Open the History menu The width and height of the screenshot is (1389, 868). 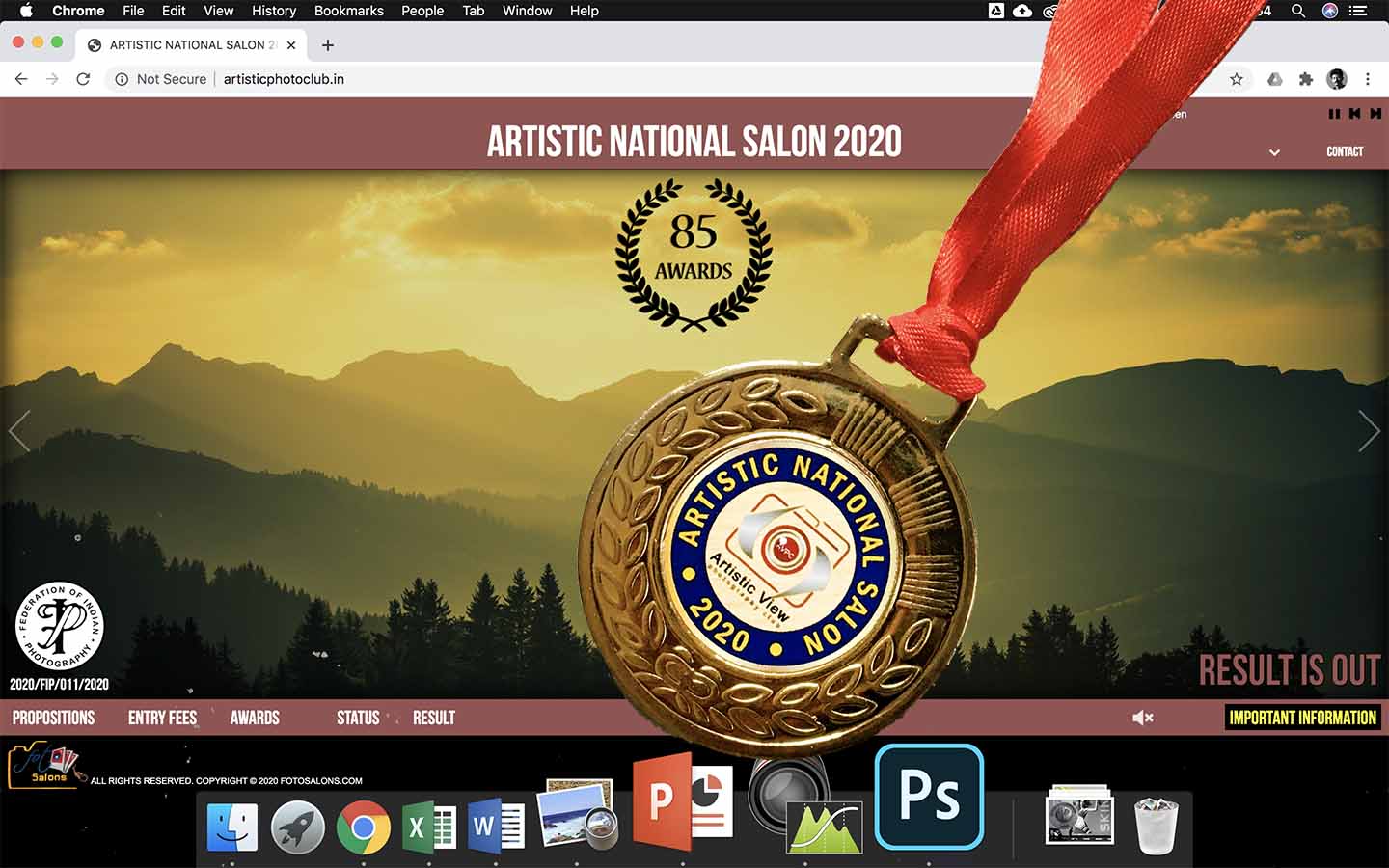pos(273,11)
